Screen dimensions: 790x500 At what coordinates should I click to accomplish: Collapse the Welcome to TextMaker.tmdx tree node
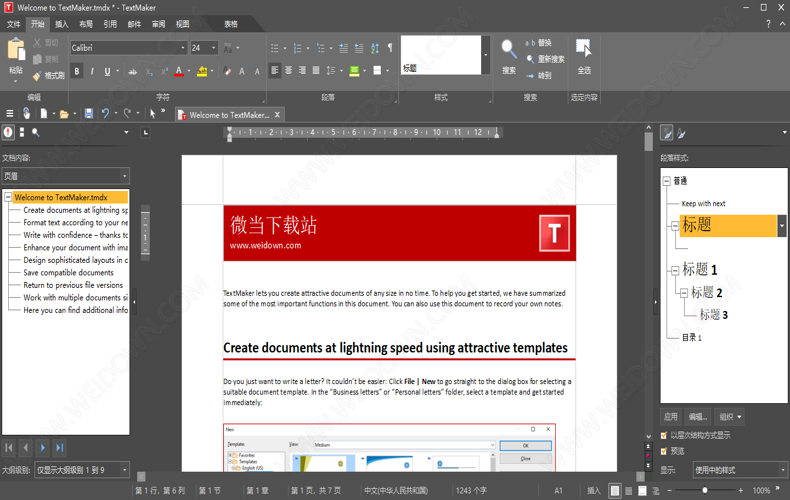pyautogui.click(x=8, y=198)
